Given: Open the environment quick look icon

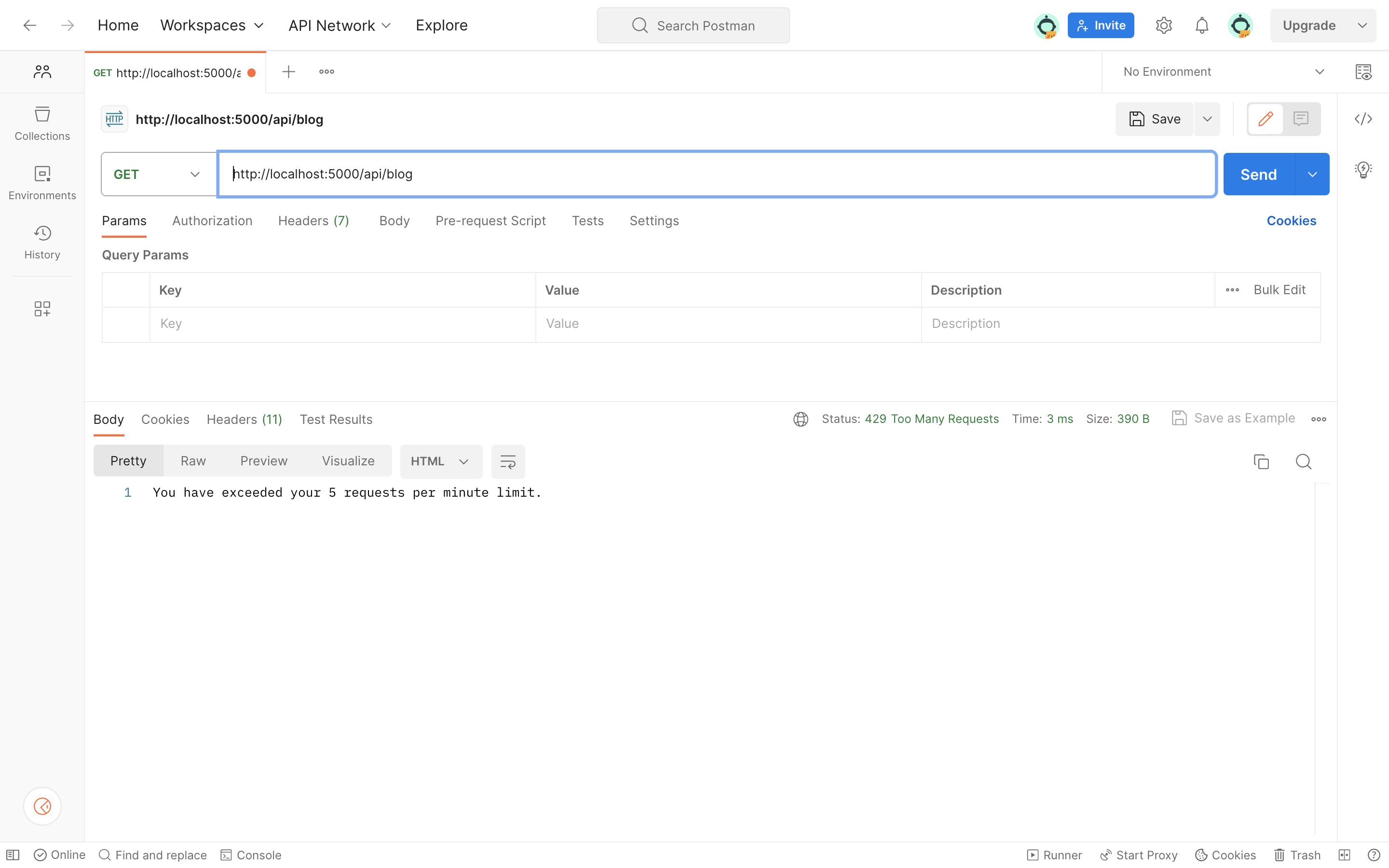Looking at the screenshot, I should coord(1363,72).
